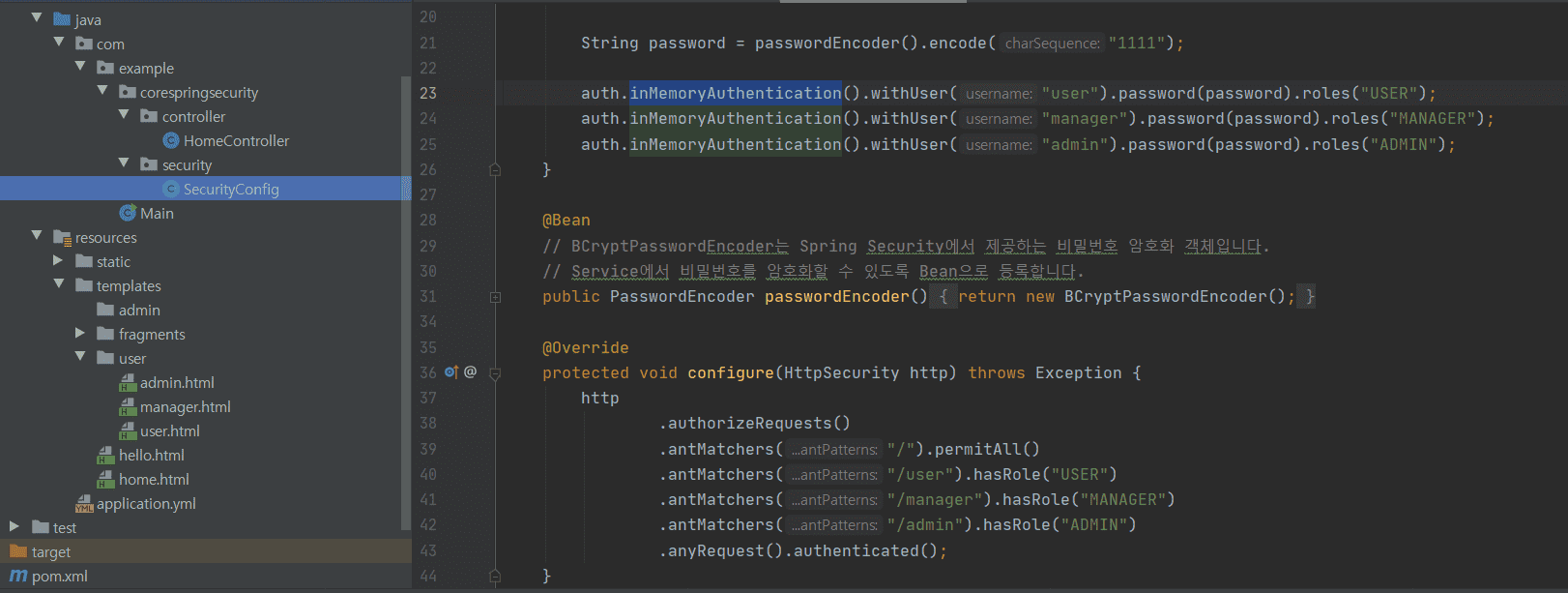This screenshot has height=593, width=1568.
Task: Expand the folded passwordEncoder method at line 31
Action: [x=495, y=297]
